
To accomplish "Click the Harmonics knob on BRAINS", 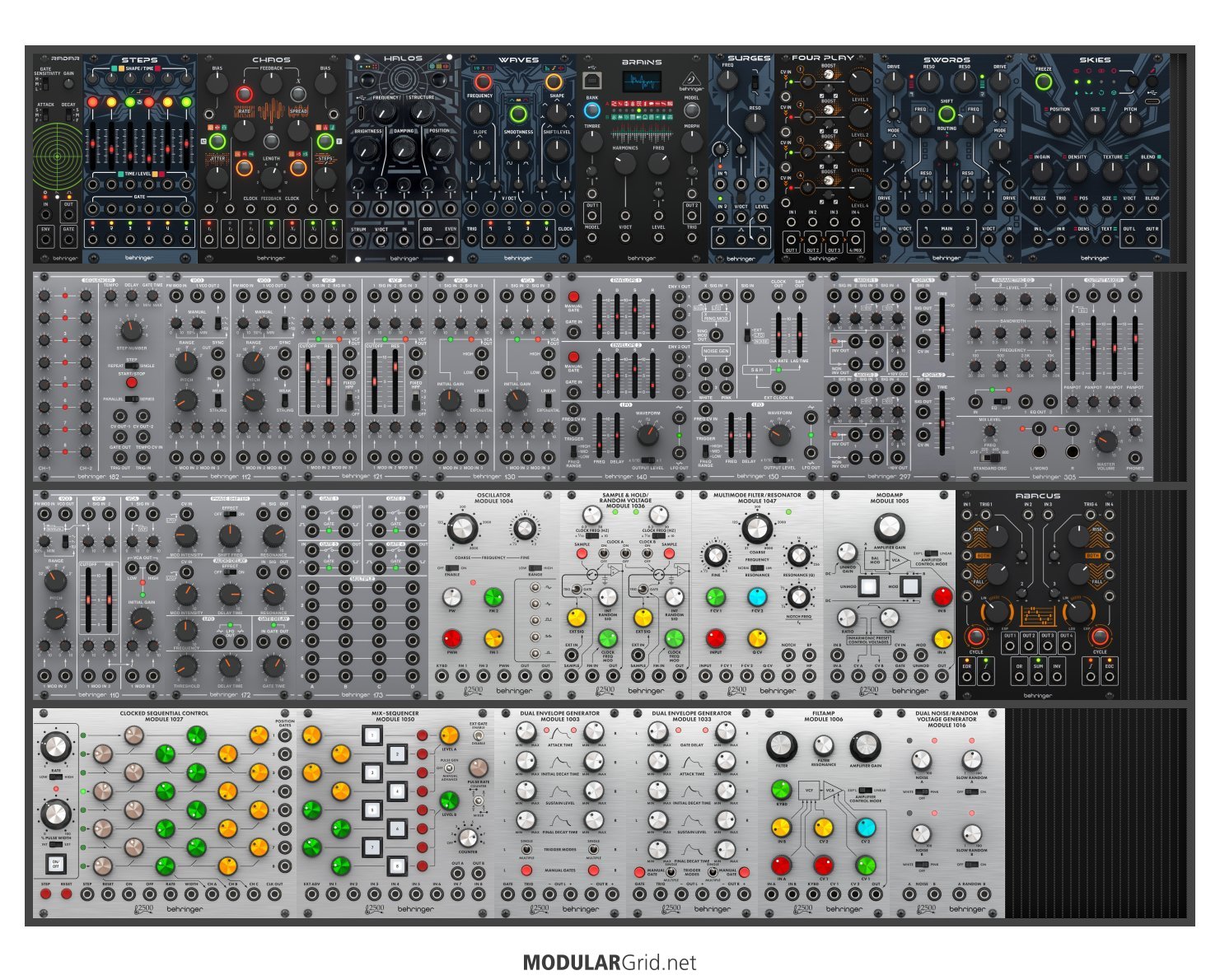I will pyautogui.click(x=624, y=163).
